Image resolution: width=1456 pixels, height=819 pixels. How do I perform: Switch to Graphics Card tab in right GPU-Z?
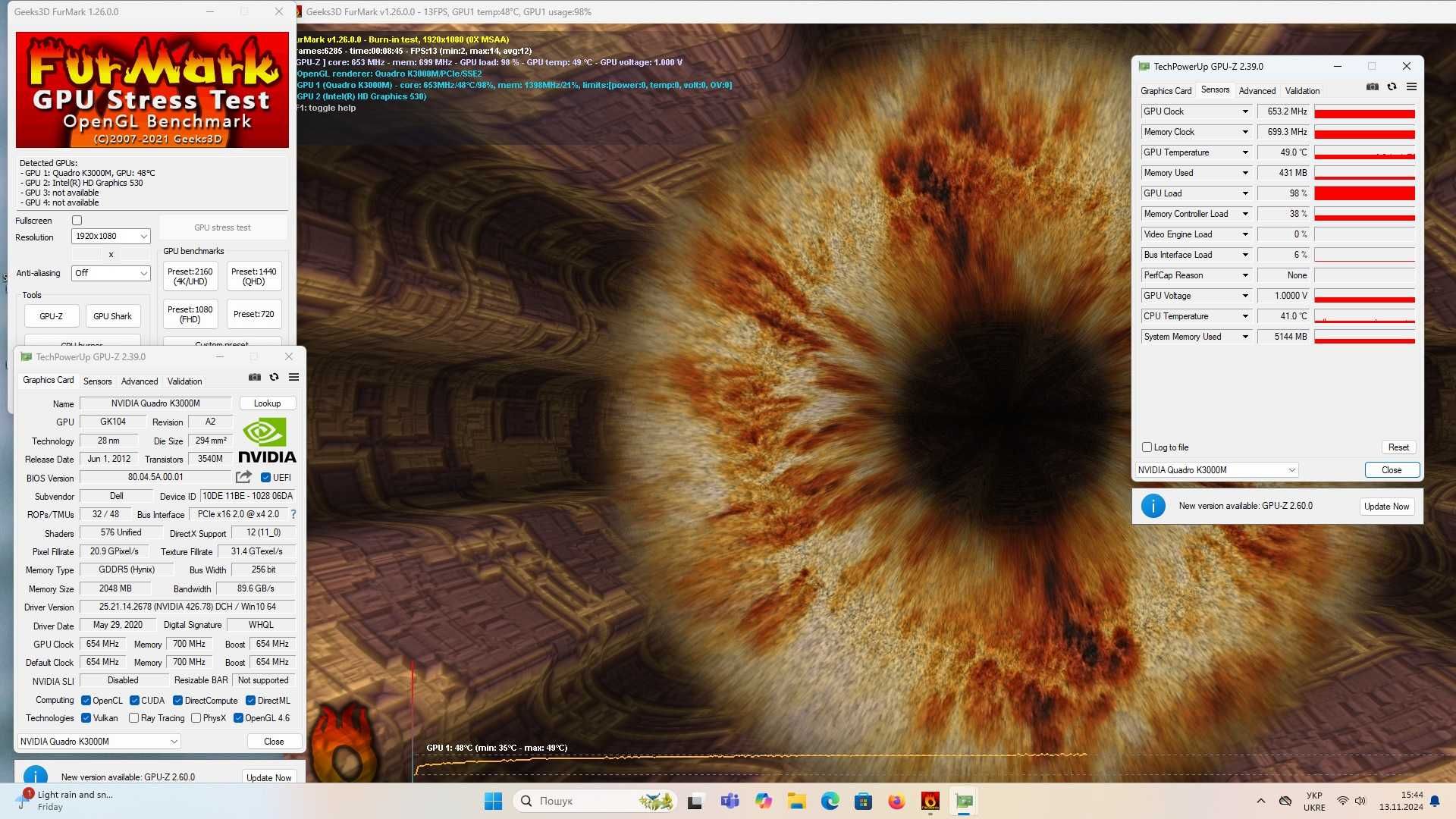1166,91
